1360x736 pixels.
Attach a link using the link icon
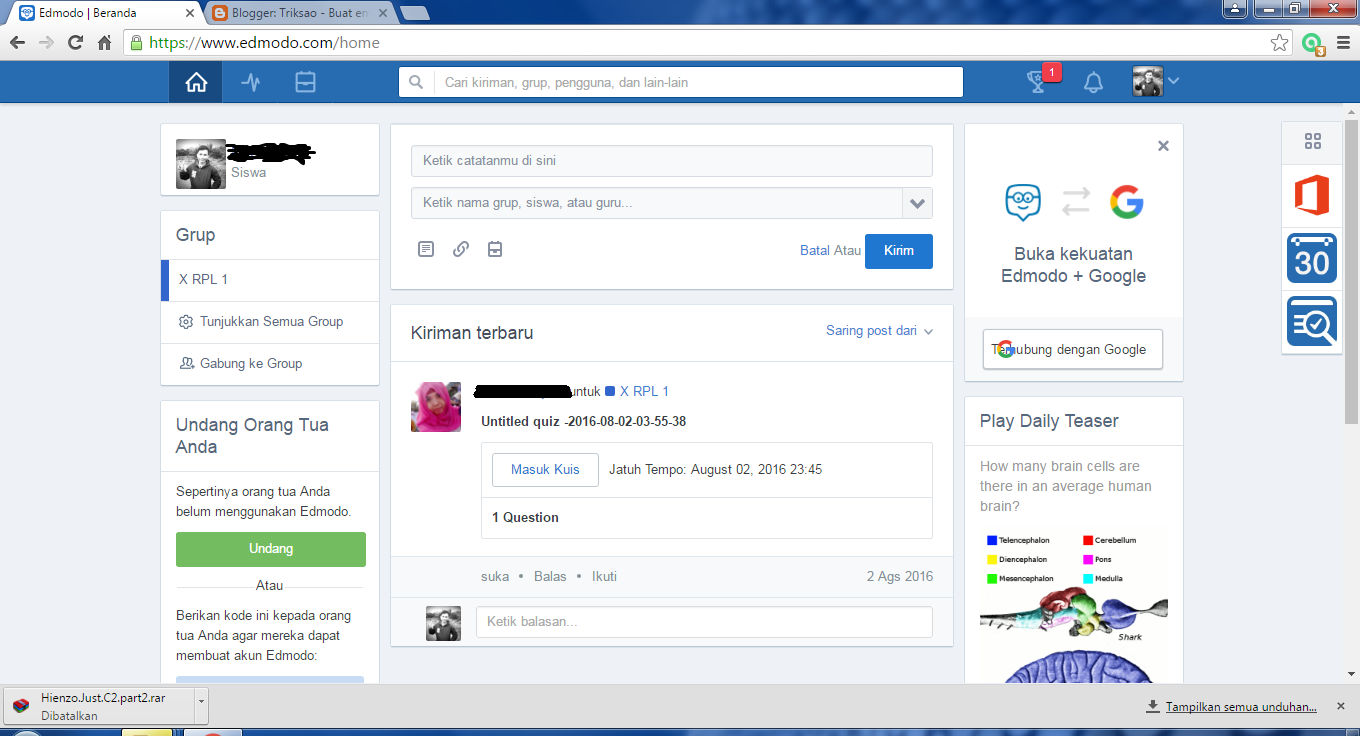460,249
